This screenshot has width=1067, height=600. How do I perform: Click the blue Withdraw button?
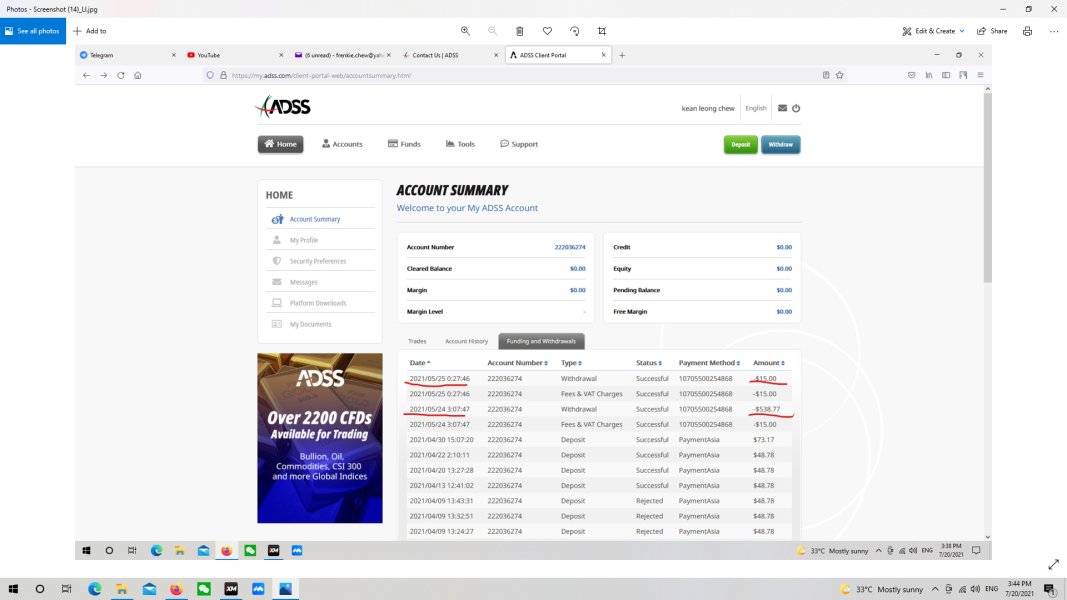tap(781, 144)
